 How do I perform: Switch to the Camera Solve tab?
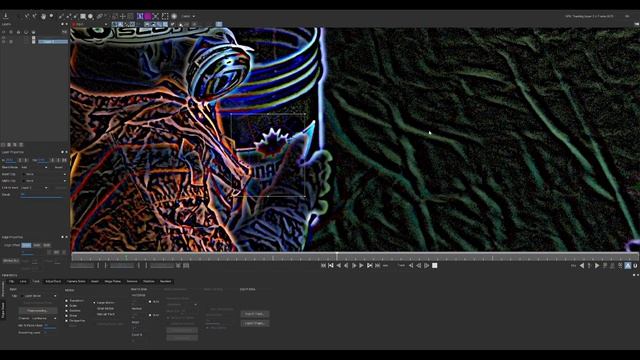coord(76,282)
